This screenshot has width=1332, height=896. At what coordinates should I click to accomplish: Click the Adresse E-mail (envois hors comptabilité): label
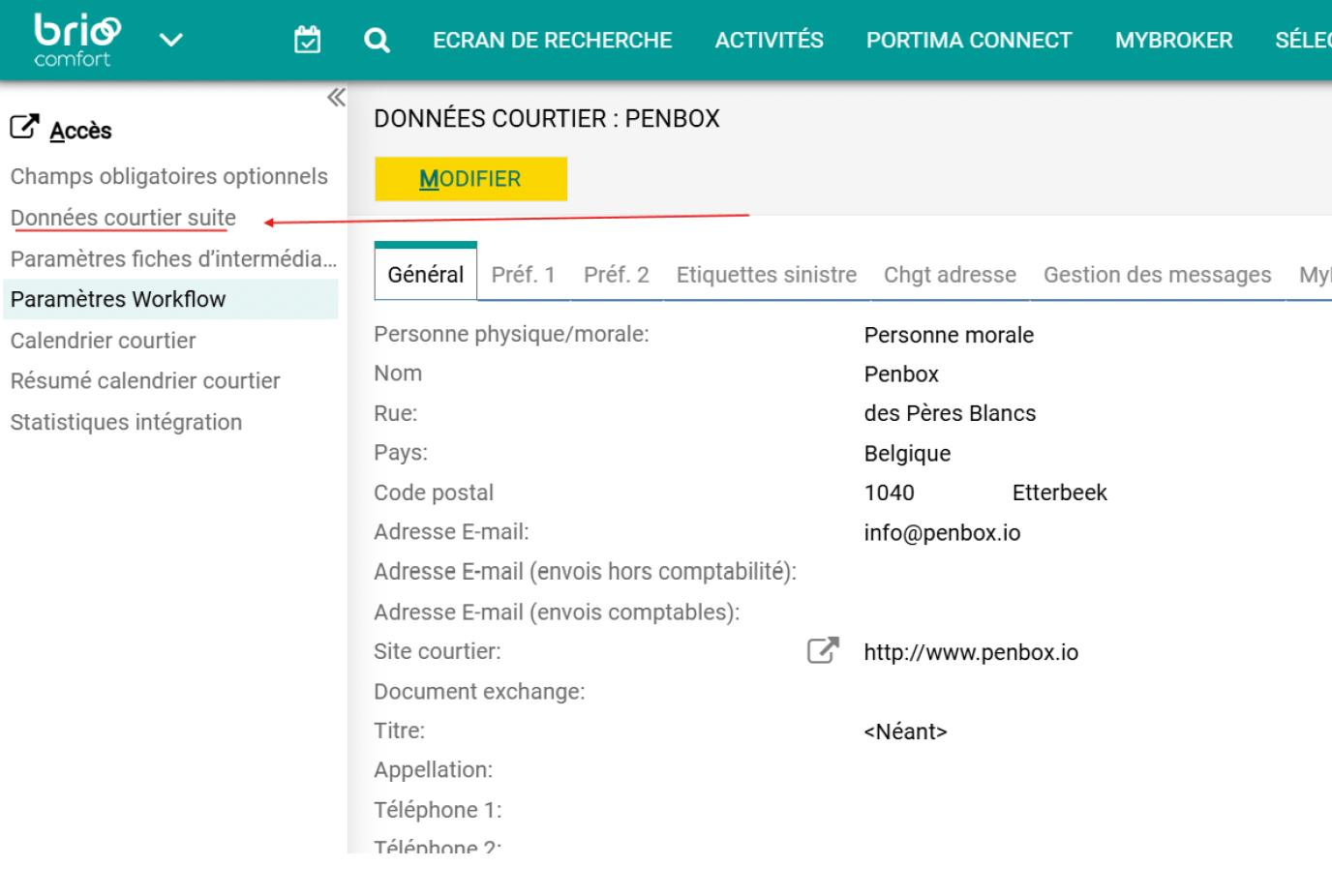coord(585,572)
